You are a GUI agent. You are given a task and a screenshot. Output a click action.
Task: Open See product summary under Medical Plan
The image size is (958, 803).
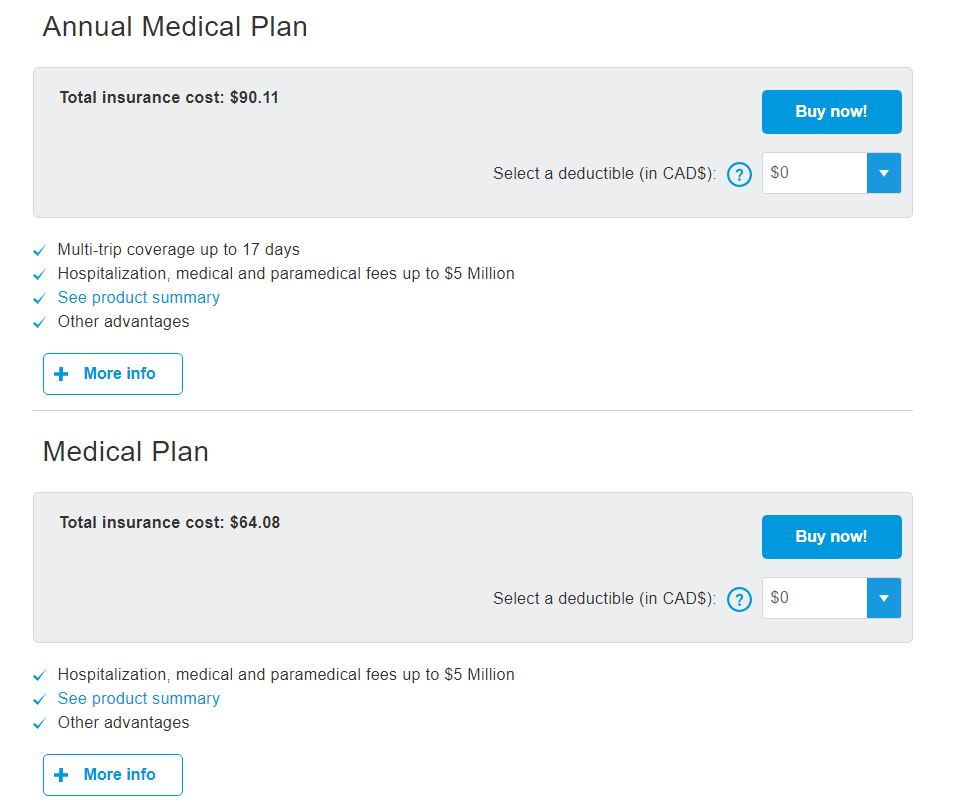(x=138, y=698)
